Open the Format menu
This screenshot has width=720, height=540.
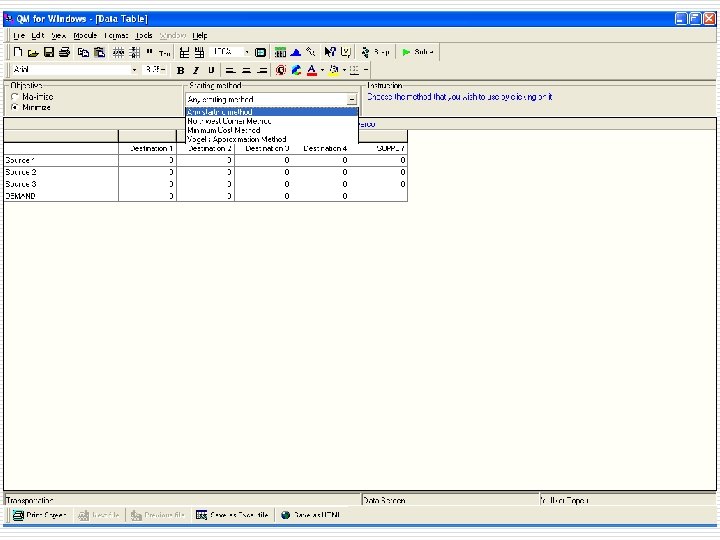tap(116, 36)
